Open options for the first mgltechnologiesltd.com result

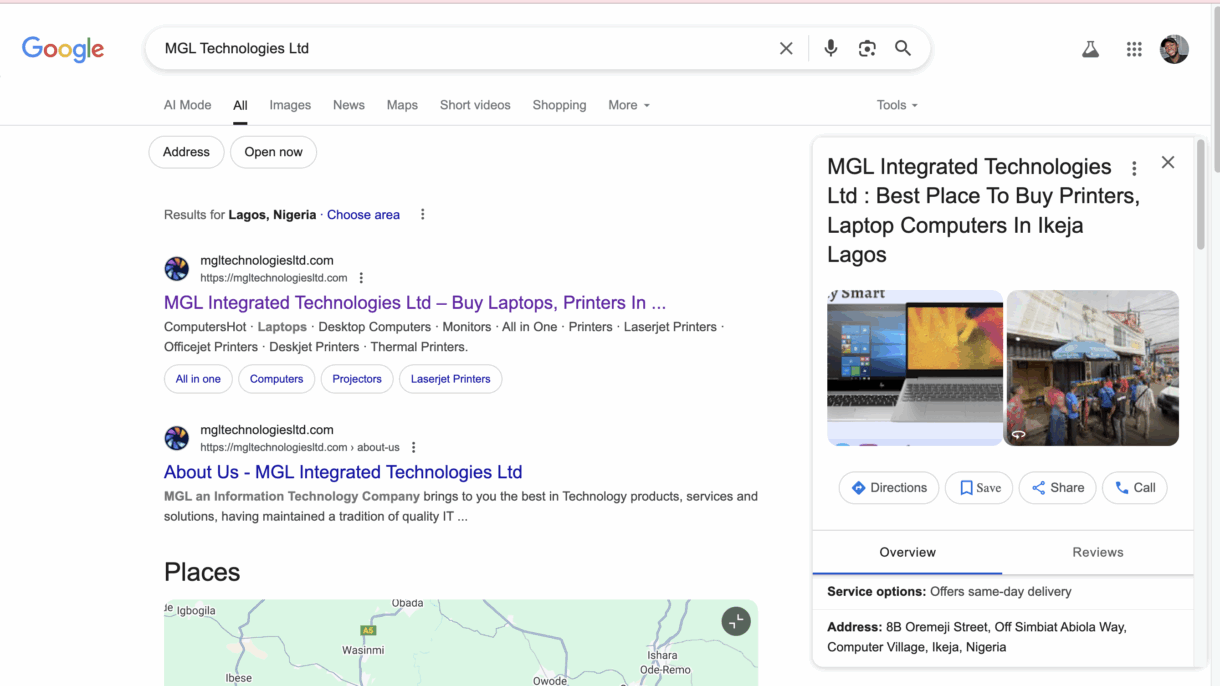362,278
